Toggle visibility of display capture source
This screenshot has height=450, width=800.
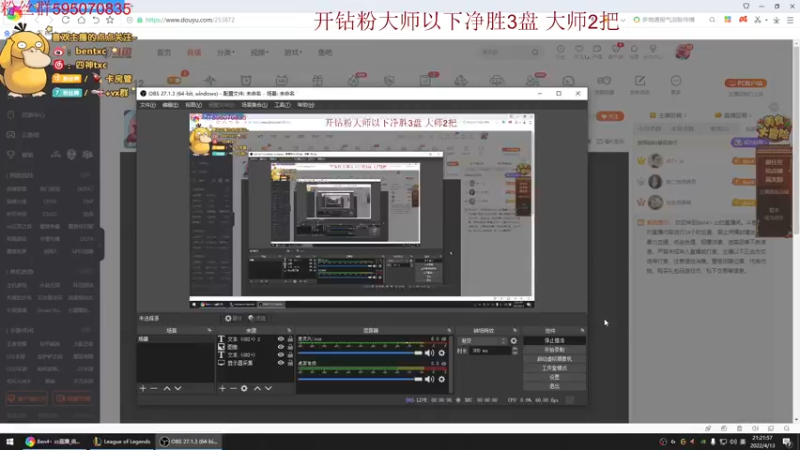(x=281, y=363)
